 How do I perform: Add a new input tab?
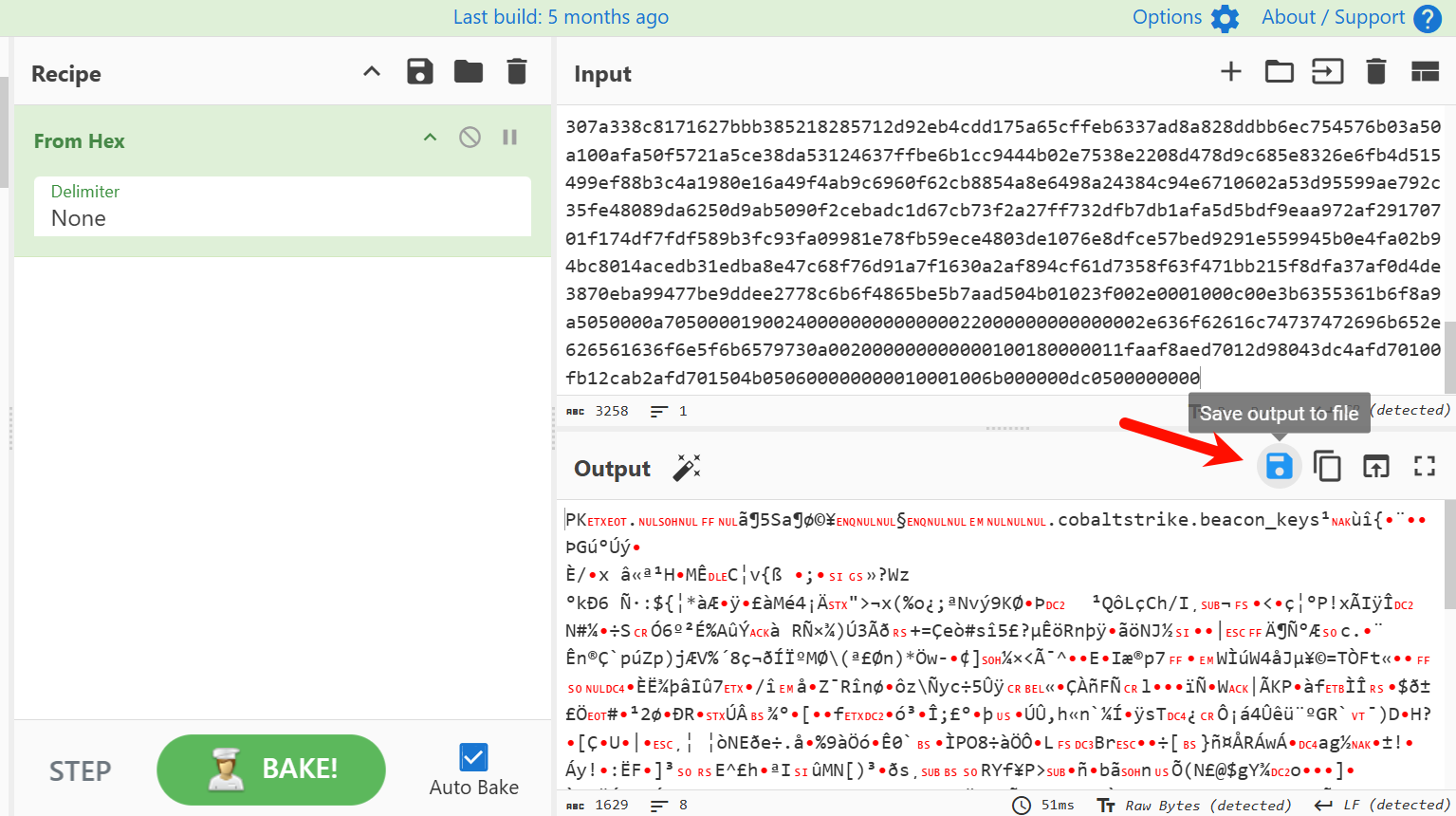point(1230,72)
